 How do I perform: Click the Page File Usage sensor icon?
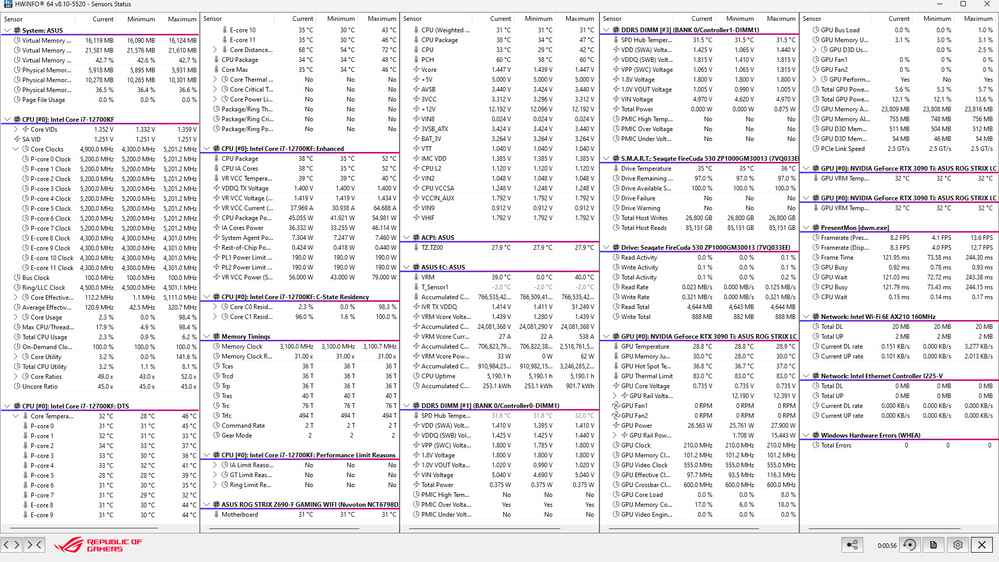17,100
